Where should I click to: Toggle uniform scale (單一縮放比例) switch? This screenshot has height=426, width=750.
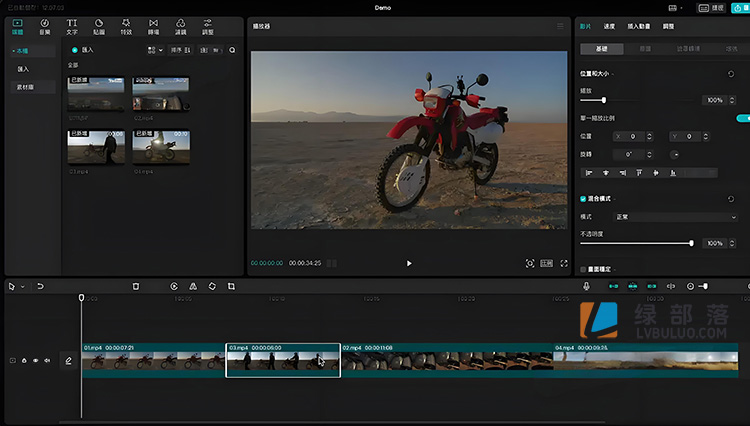coord(743,118)
